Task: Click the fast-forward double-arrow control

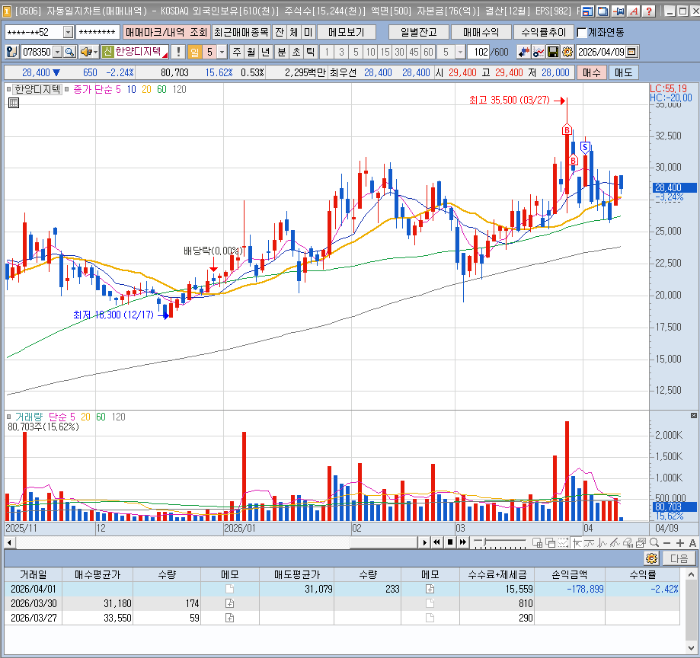Action: pyautogui.click(x=463, y=542)
